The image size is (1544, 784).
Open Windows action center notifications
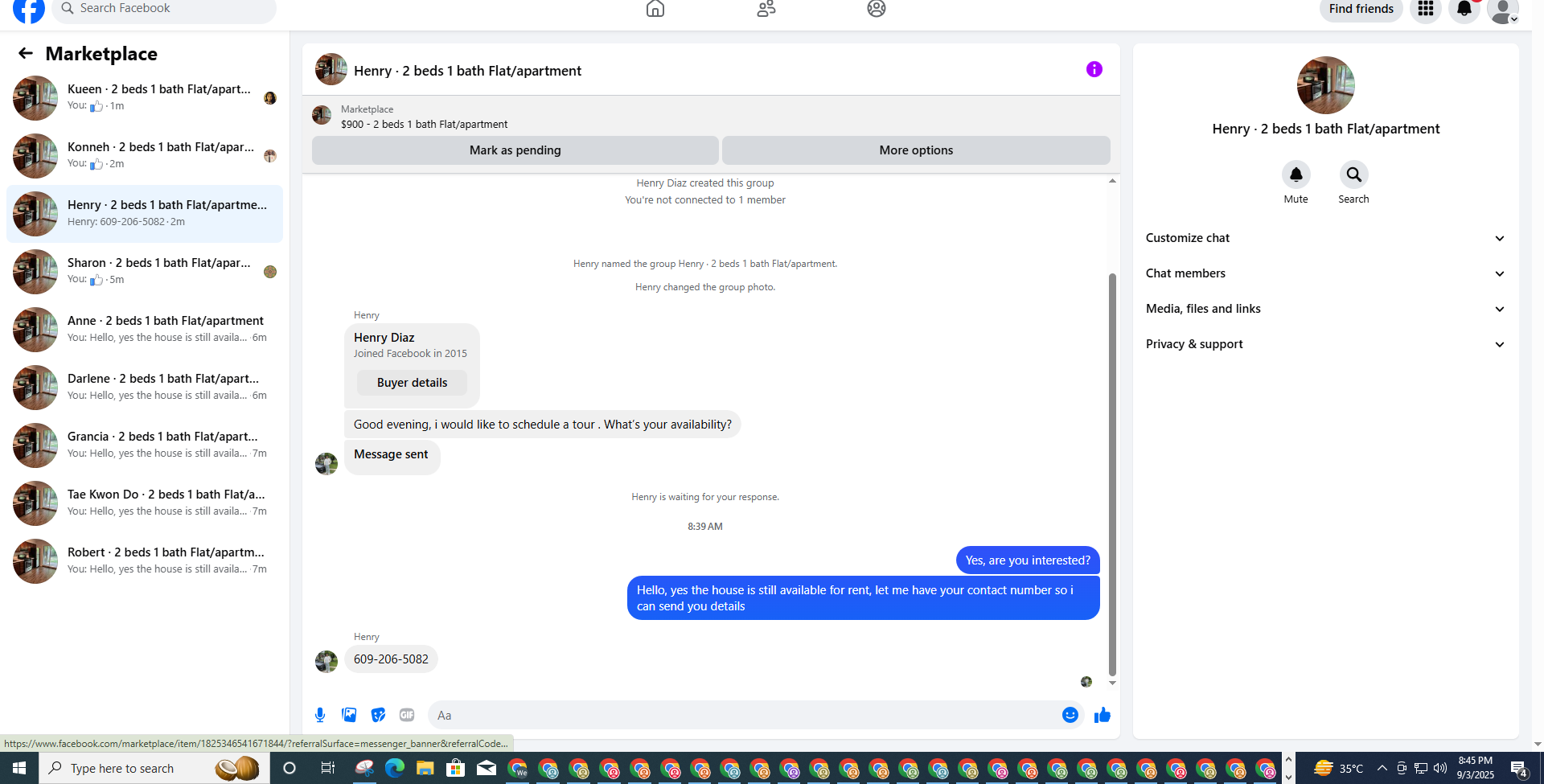tap(1519, 769)
